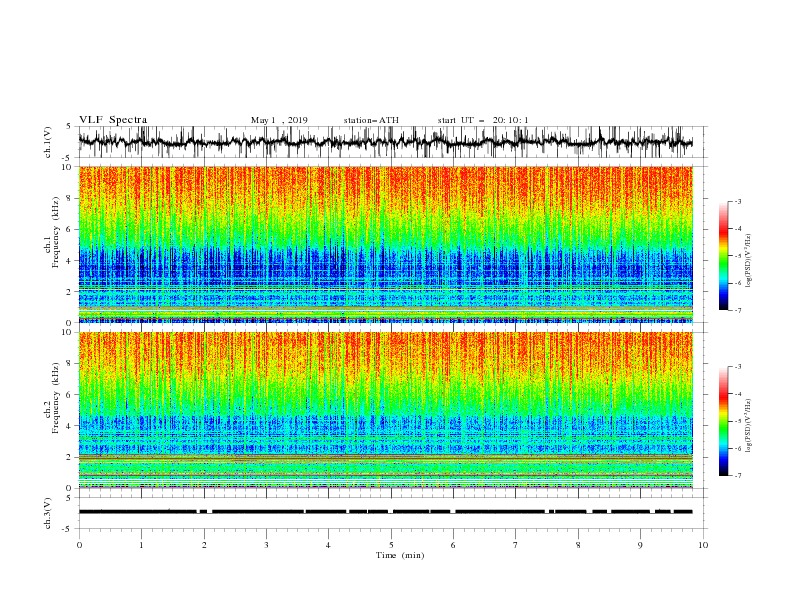Image resolution: width=792 pixels, height=612 pixels.
Task: Select the "May 1 , 2019" date text
Action: [x=279, y=120]
